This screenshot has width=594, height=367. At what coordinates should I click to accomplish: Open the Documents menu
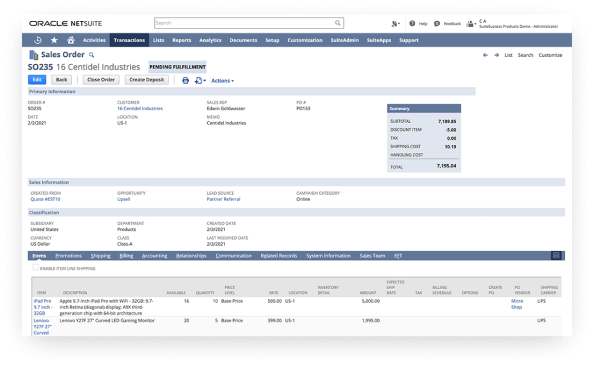243,40
